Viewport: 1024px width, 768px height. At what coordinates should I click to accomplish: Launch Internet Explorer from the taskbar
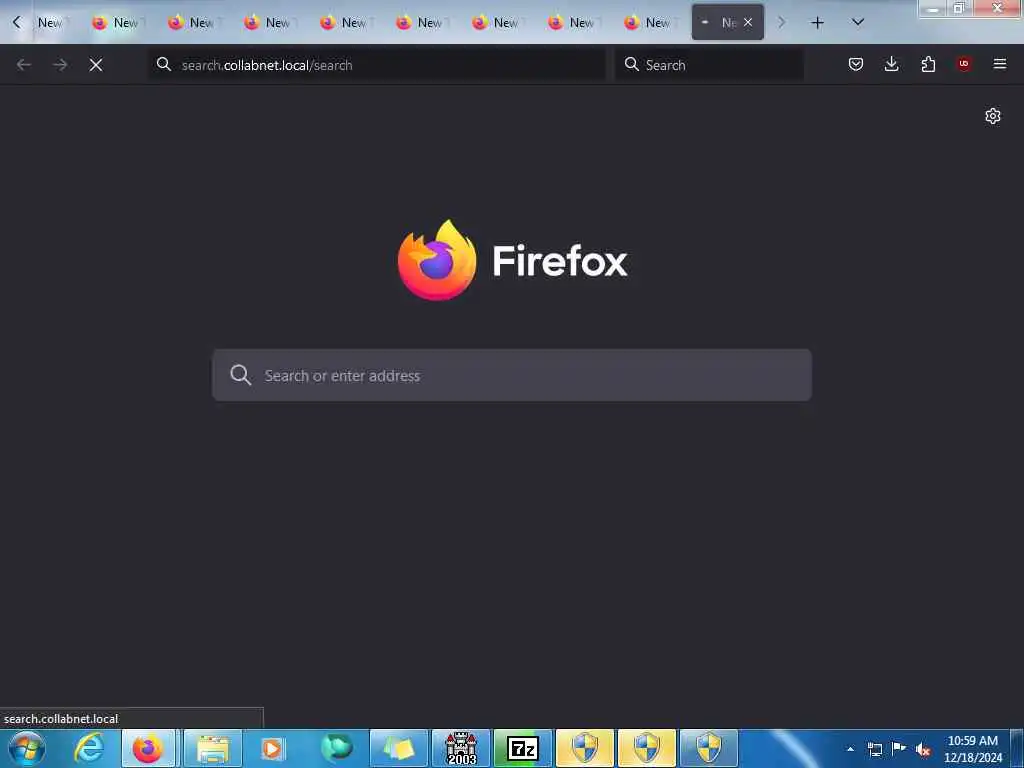pos(89,748)
